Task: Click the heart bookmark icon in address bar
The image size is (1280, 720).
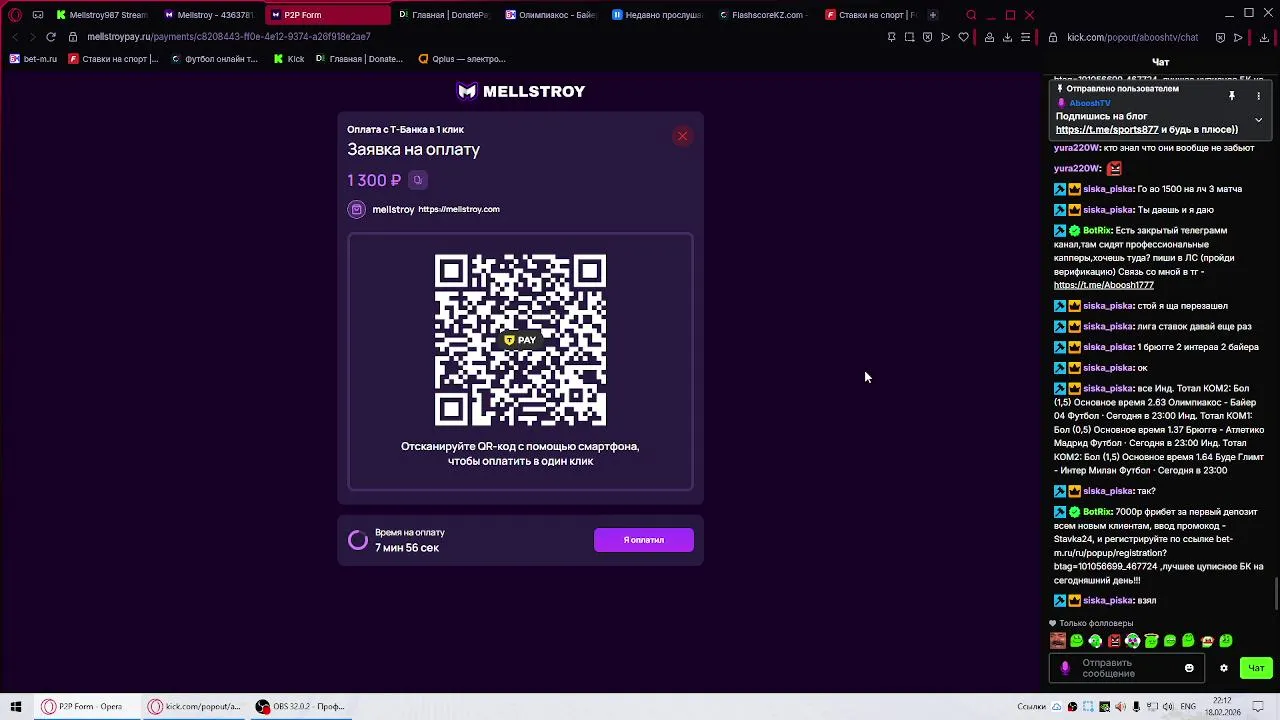Action: [963, 37]
